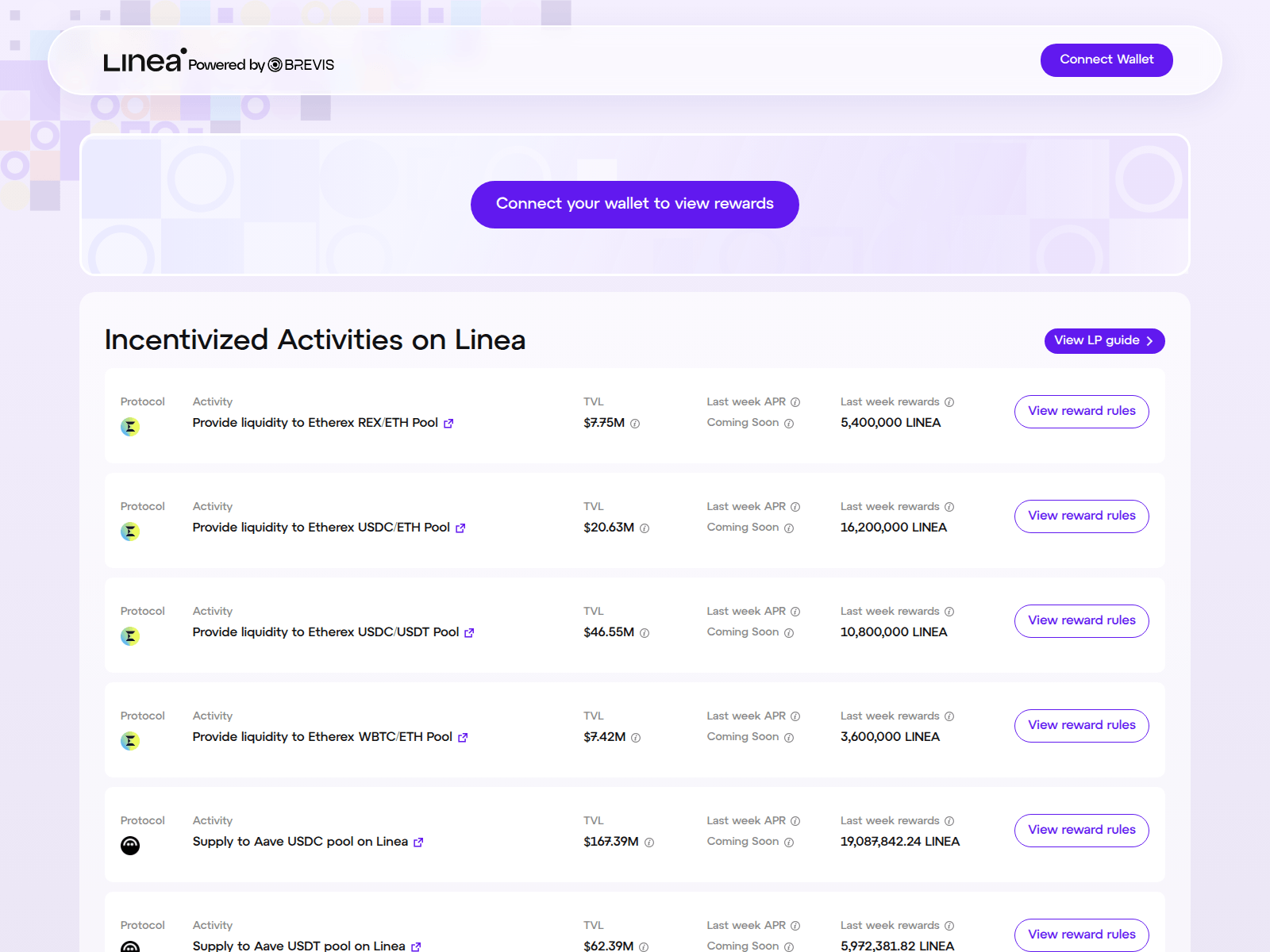Select the 16,200,000 LINEA rewards value
Image resolution: width=1270 pixels, height=952 pixels.
click(x=894, y=528)
